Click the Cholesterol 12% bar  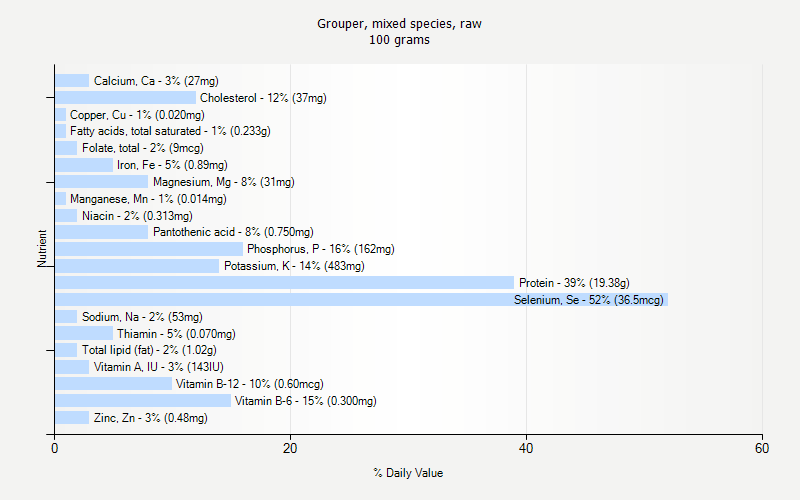point(125,98)
